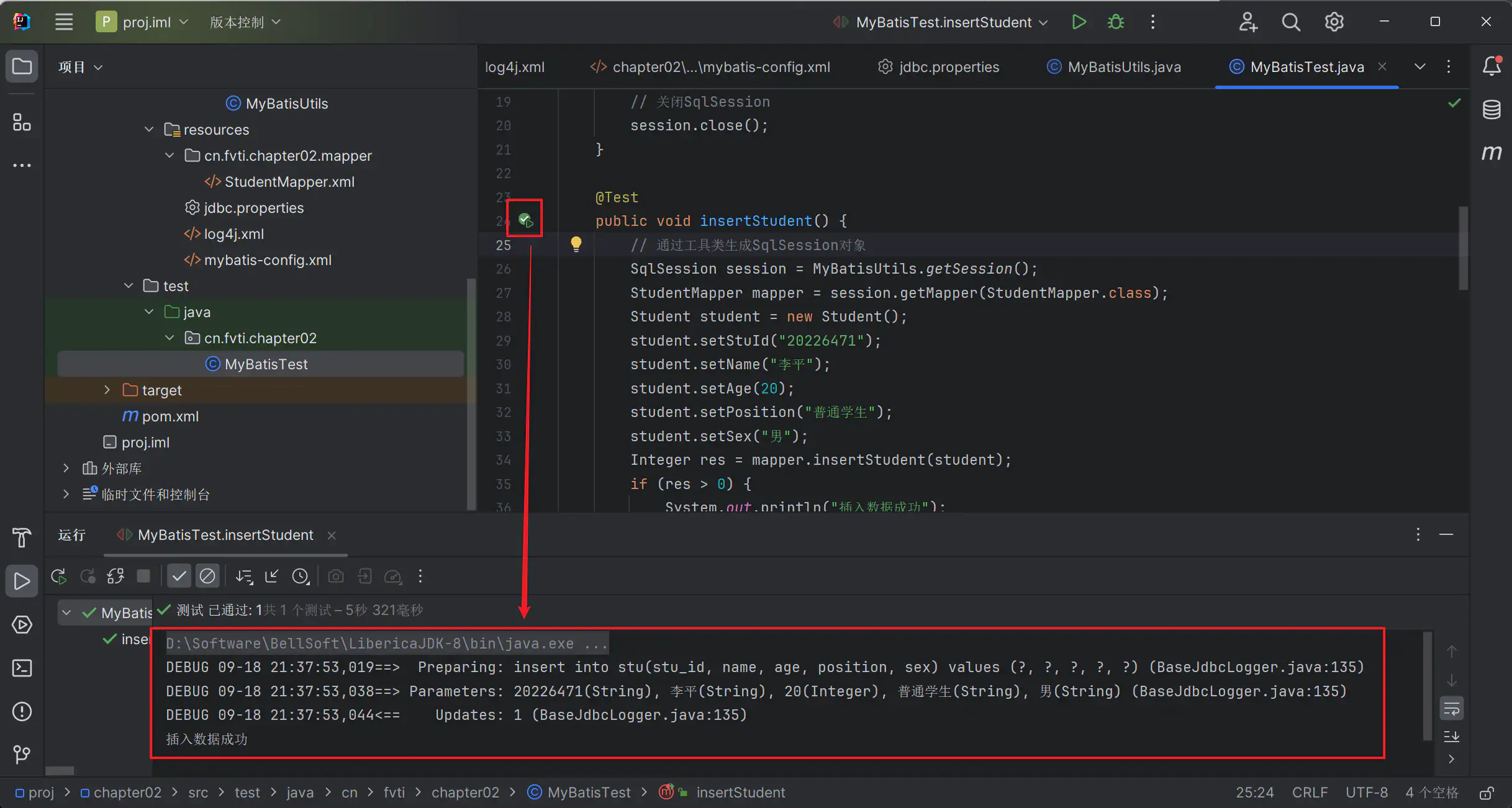Open the Project tool window folder icon

pyautogui.click(x=22, y=66)
